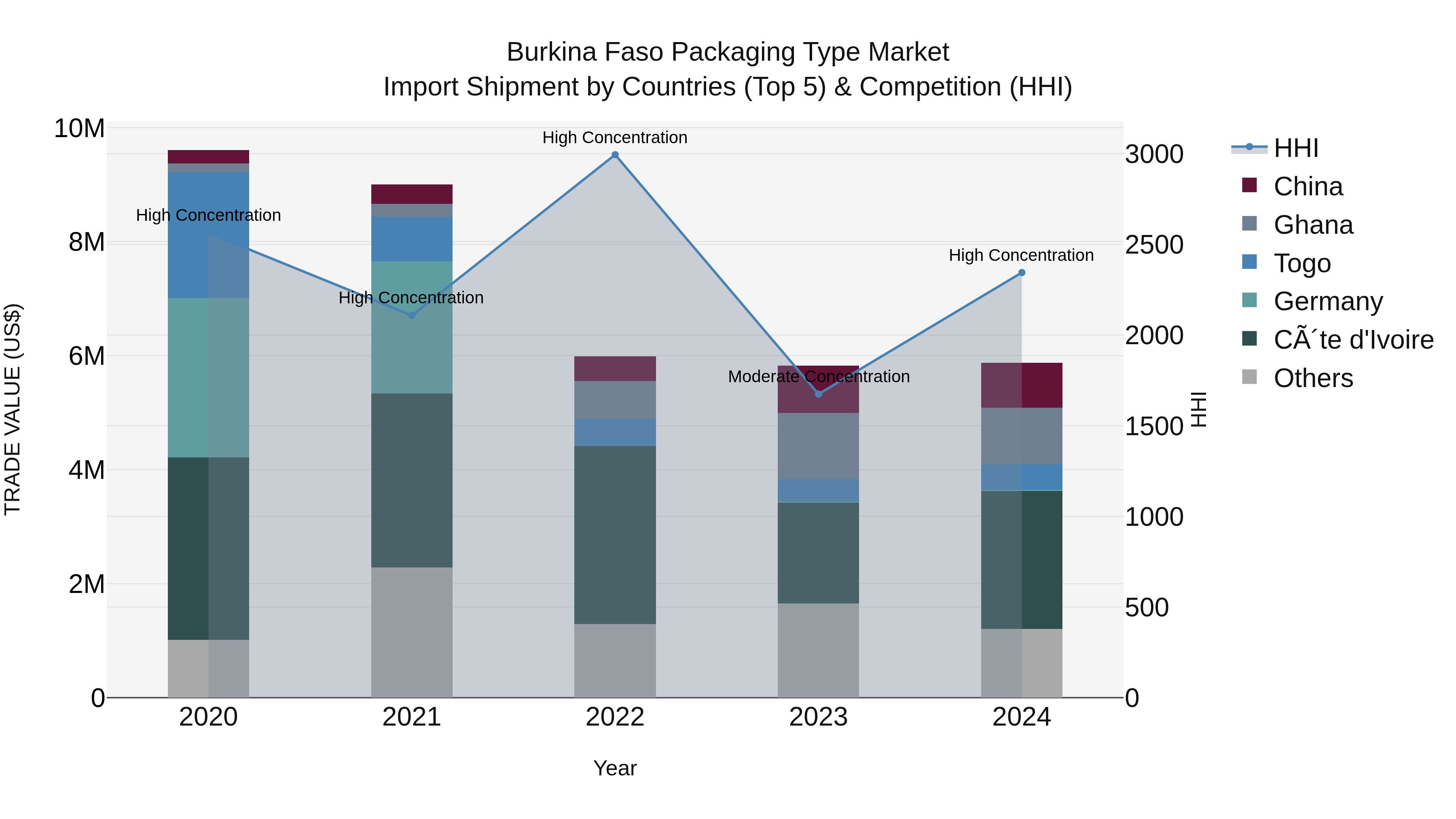
Task: Click the 8M left axis tick label
Action: click(x=87, y=242)
